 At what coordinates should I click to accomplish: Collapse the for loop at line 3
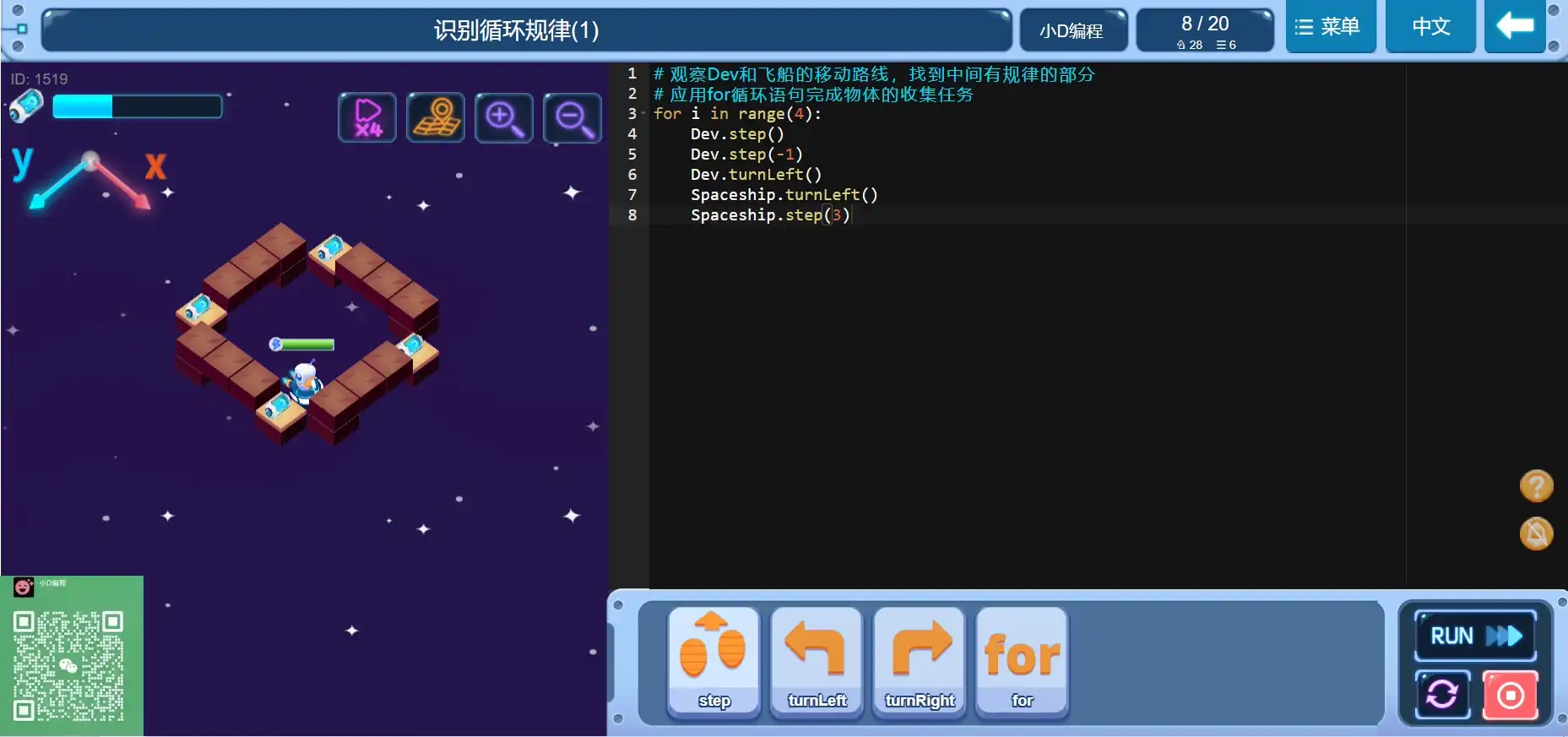[644, 114]
